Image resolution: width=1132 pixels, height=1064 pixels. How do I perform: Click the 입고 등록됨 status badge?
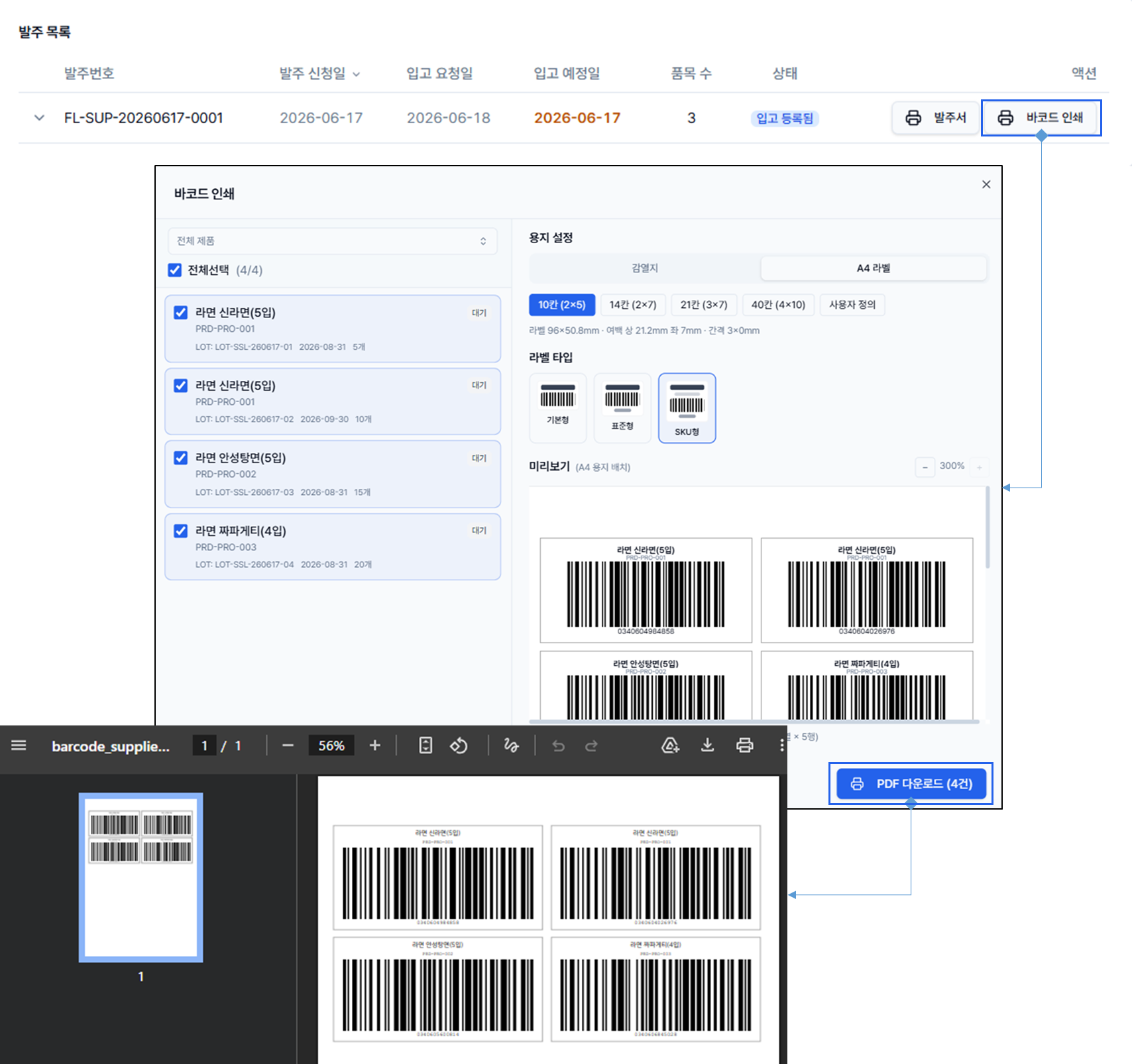coord(785,119)
